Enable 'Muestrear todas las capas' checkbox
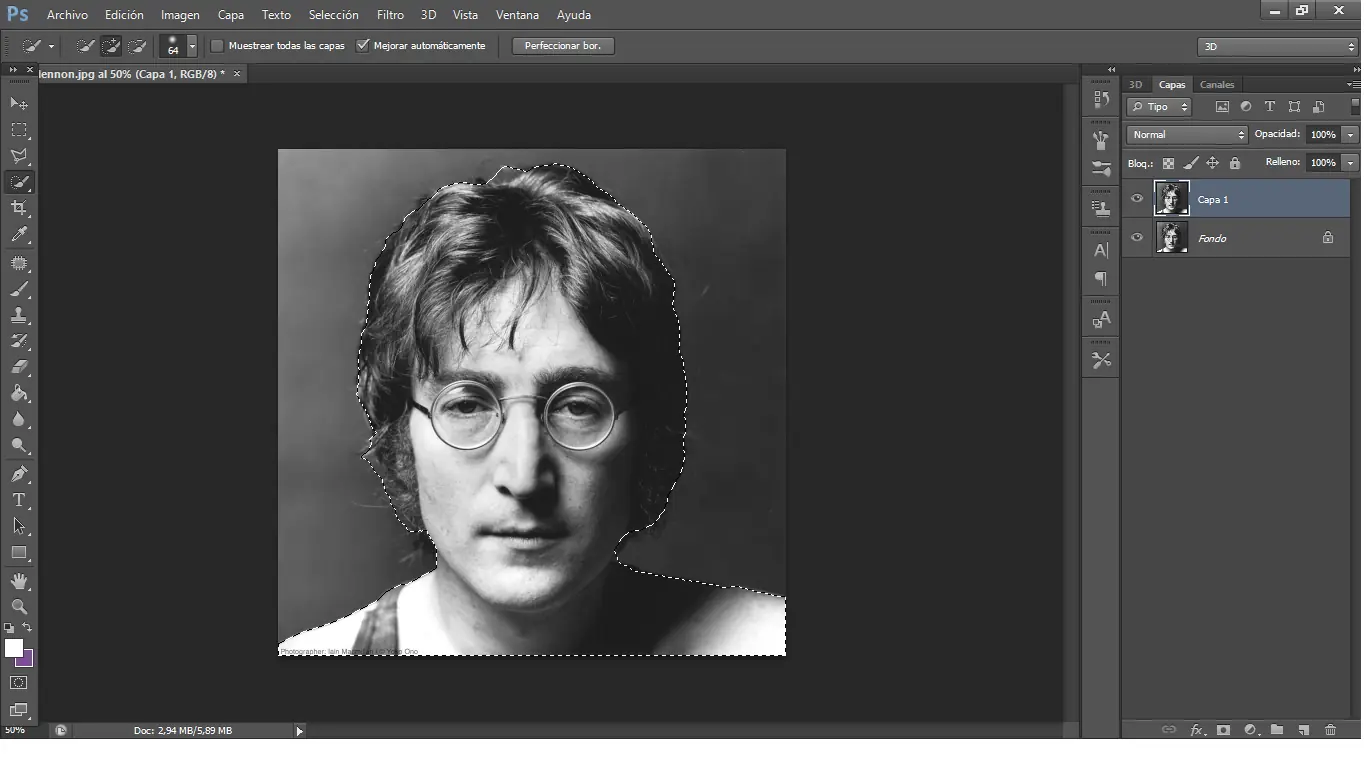 click(x=217, y=46)
